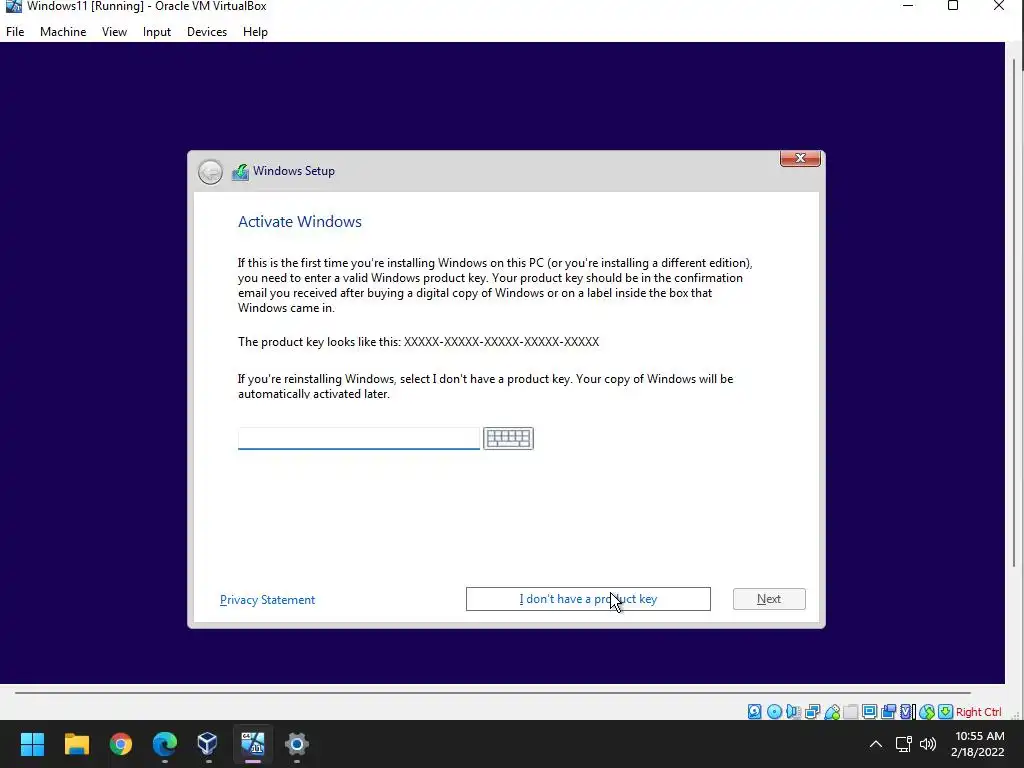Maximize the VirtualBox window
Image resolution: width=1024 pixels, height=768 pixels.
click(x=953, y=6)
